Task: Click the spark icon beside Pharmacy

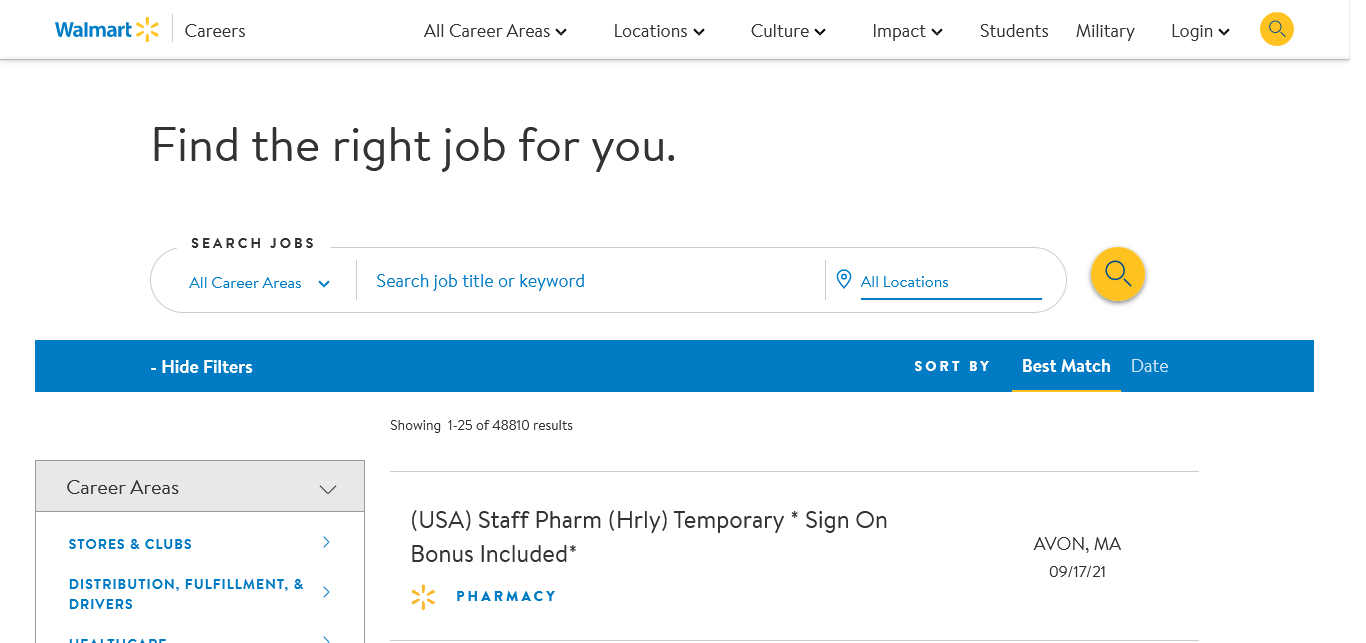Action: click(x=423, y=597)
